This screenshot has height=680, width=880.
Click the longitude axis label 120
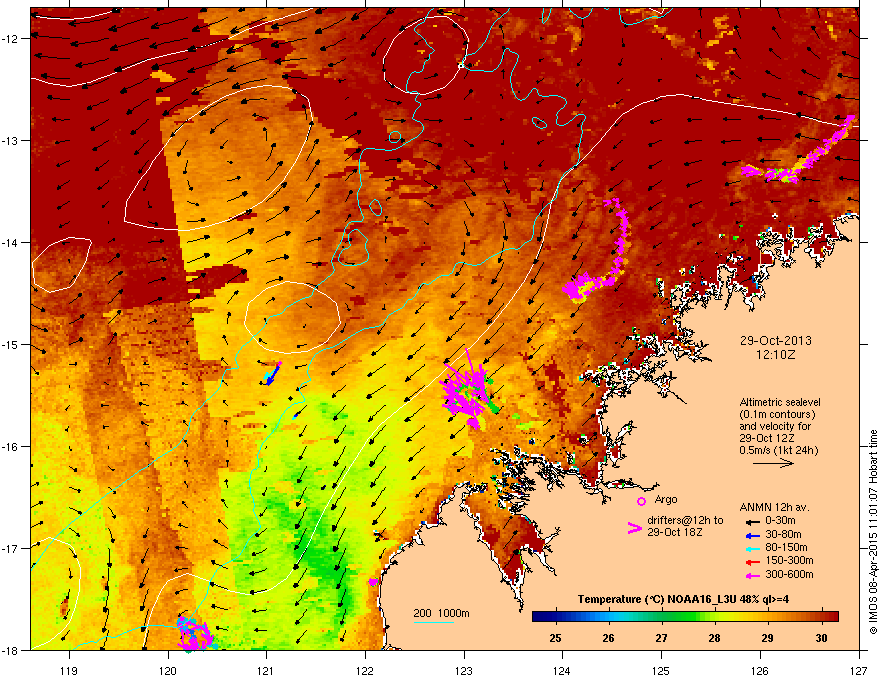168,671
